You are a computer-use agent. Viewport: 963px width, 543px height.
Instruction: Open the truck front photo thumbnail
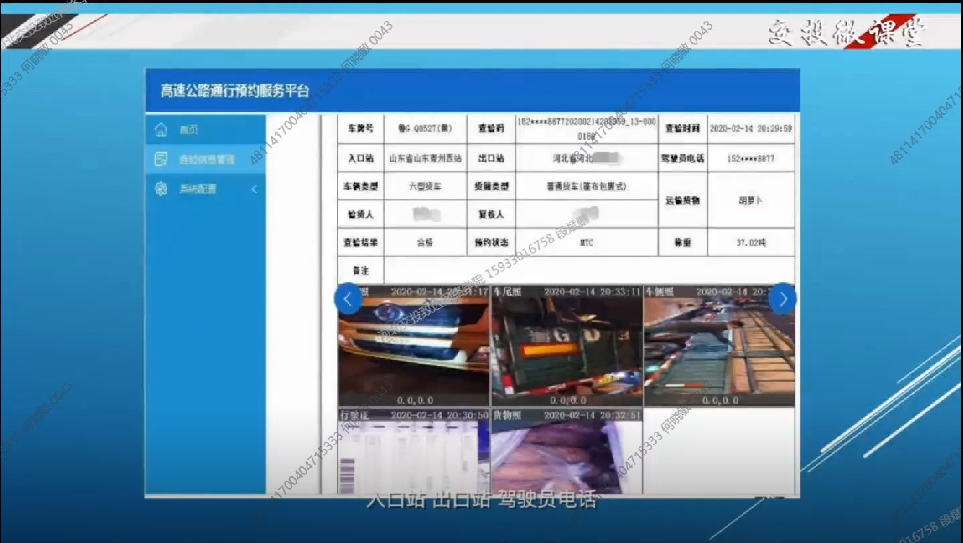click(413, 346)
